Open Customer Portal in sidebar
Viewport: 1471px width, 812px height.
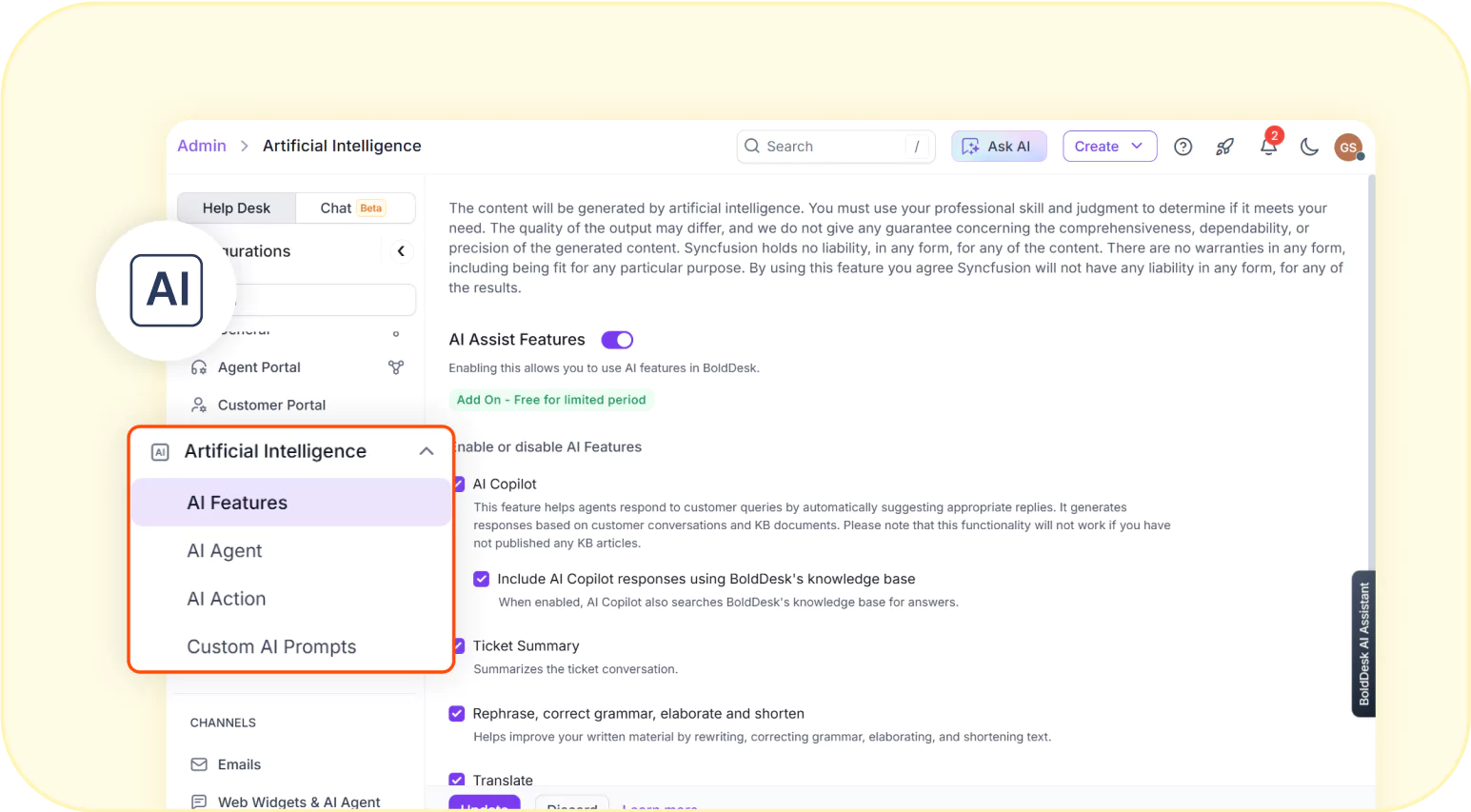(x=271, y=405)
